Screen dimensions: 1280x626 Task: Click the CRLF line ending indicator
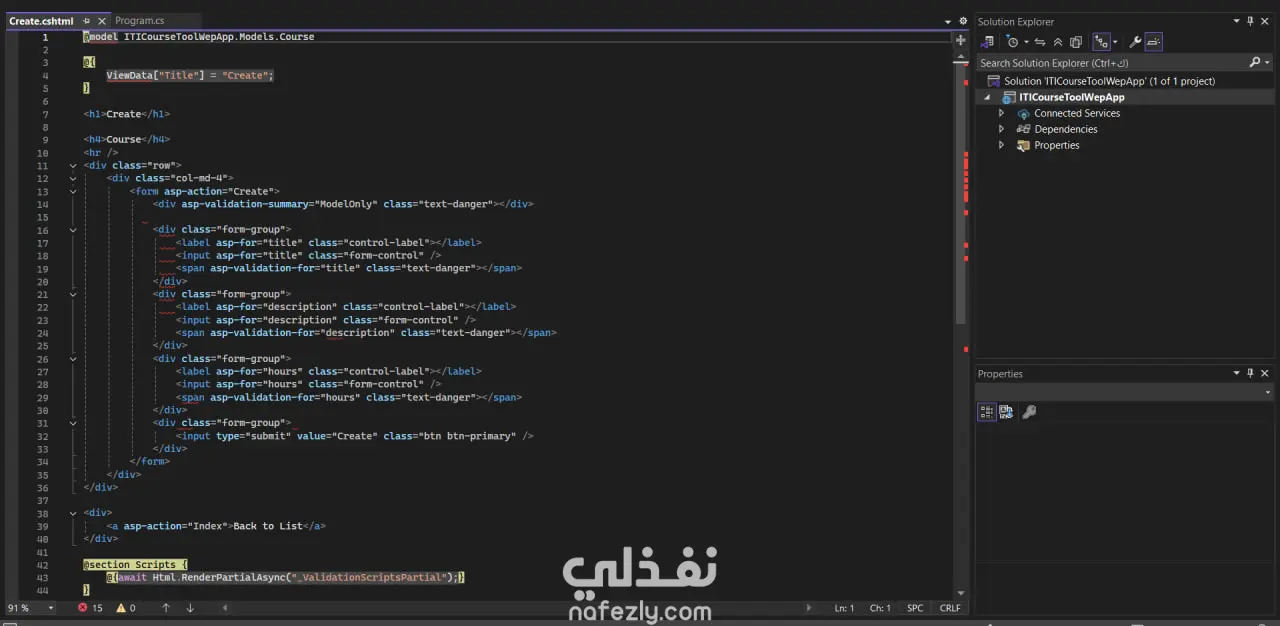(x=950, y=608)
